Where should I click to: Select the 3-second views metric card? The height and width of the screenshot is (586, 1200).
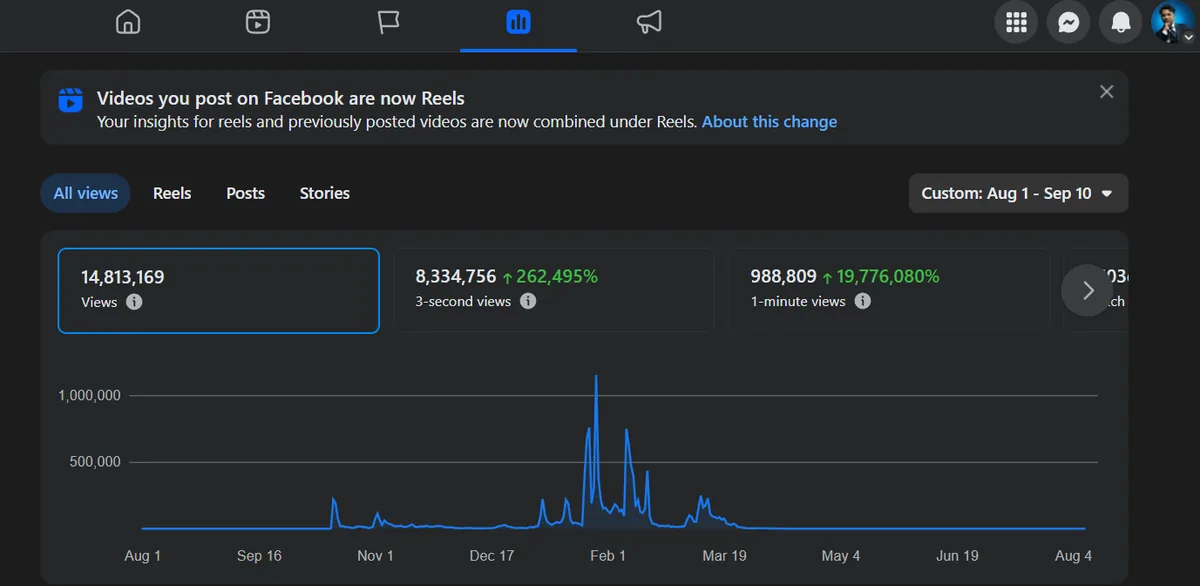point(554,290)
